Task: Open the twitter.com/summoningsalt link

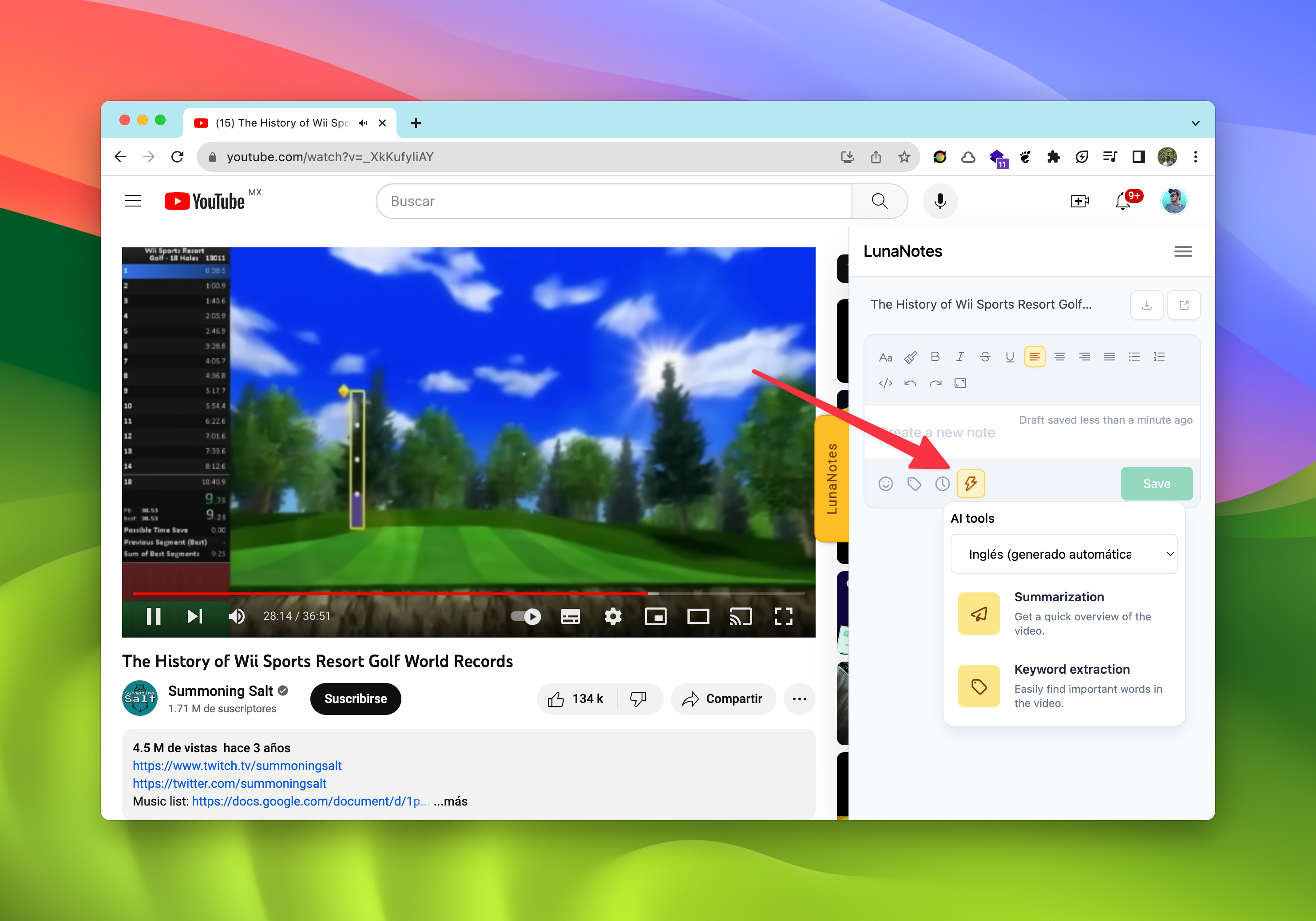Action: 229,783
